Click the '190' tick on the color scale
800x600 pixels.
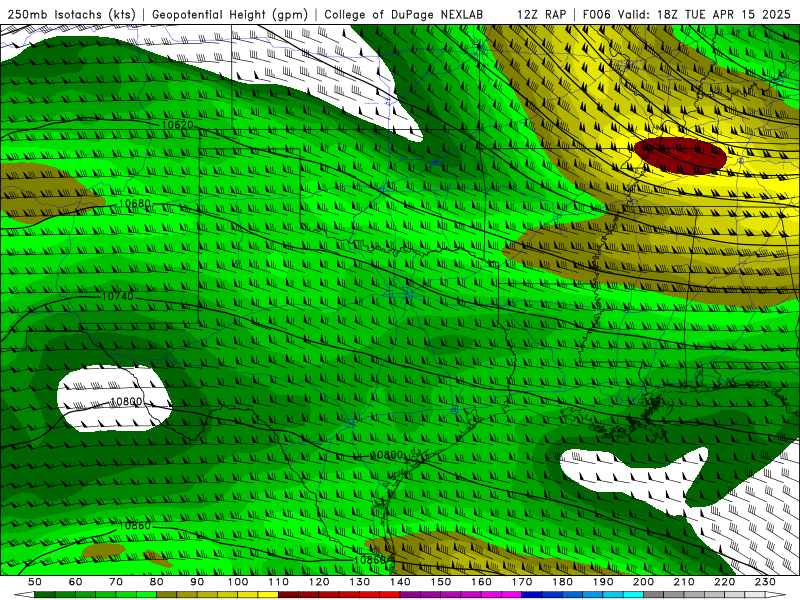point(603,582)
